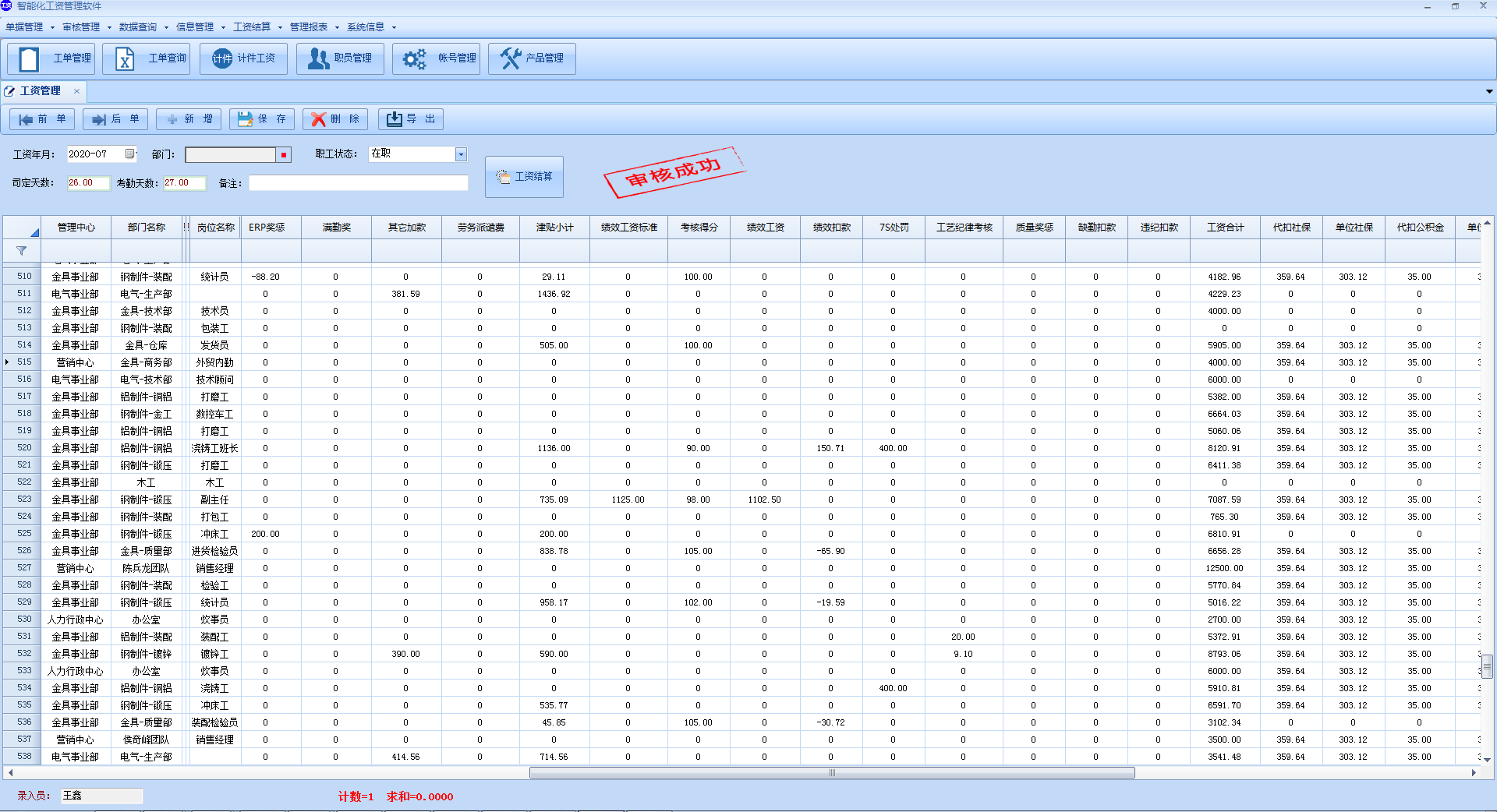Image resolution: width=1497 pixels, height=812 pixels.
Task: Click into the 备注 remarks field
Action: click(x=358, y=183)
